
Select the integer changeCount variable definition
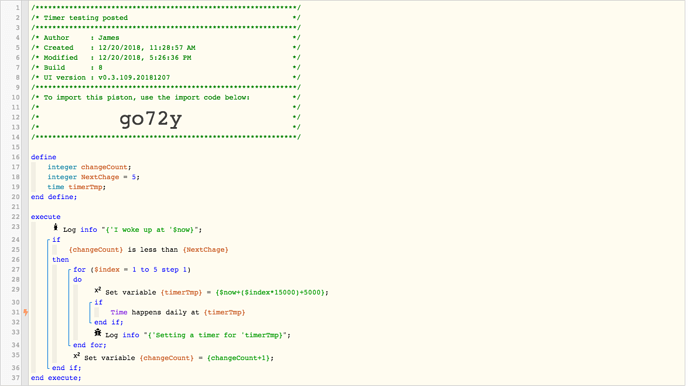point(89,167)
